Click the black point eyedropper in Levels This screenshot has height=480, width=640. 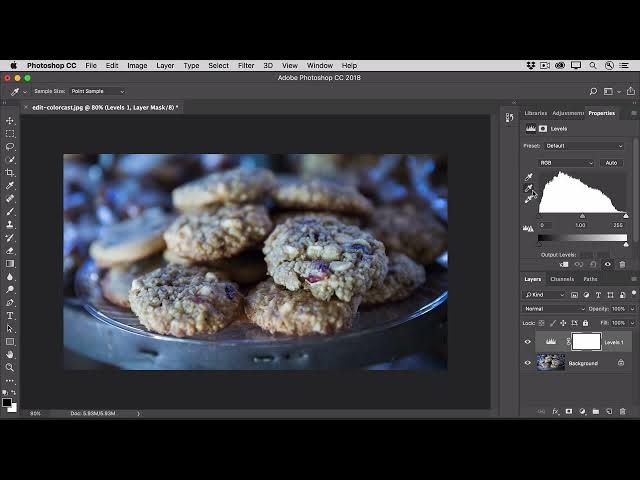[529, 177]
